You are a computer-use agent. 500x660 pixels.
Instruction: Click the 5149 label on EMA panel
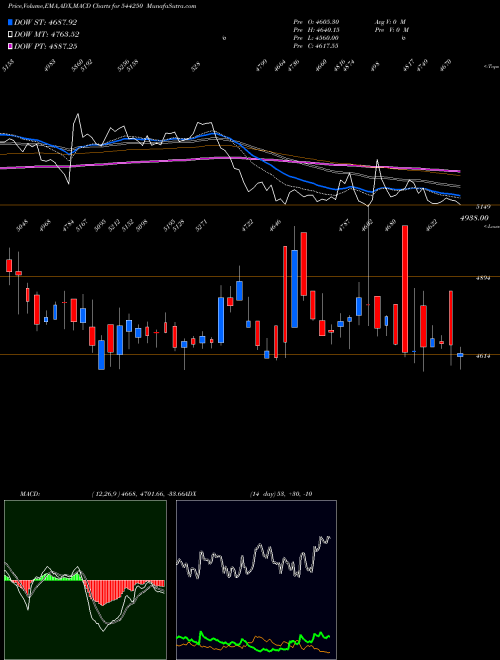(x=483, y=207)
